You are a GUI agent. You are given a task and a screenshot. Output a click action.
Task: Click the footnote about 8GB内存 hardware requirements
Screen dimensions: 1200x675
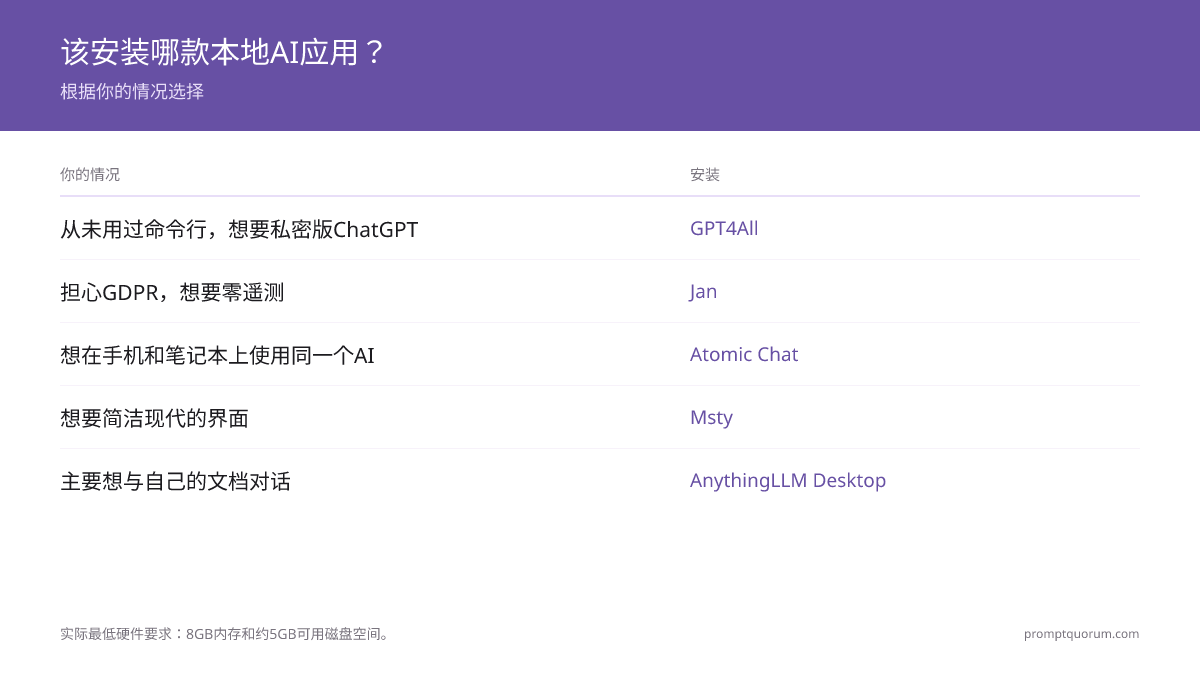tap(226, 633)
